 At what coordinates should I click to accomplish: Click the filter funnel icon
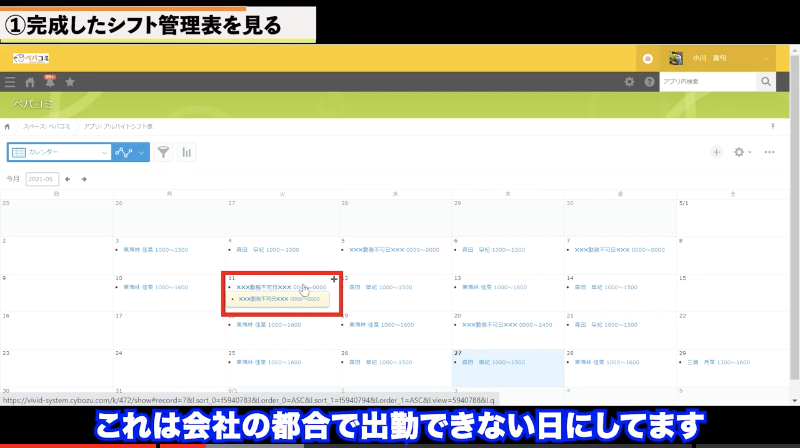coord(162,152)
